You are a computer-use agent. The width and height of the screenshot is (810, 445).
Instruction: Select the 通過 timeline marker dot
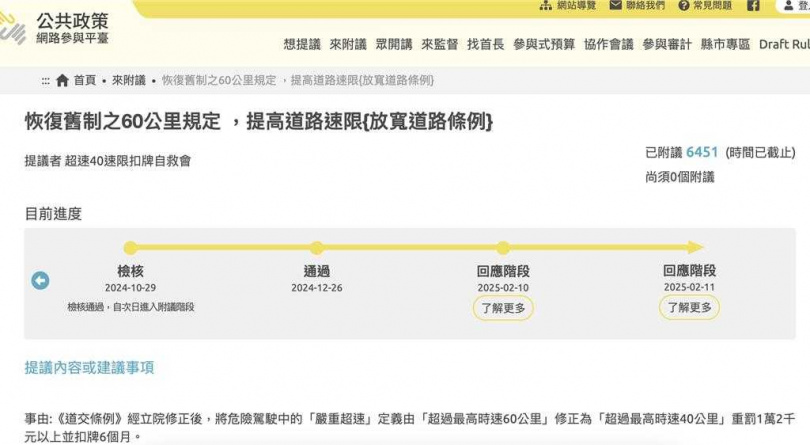(x=317, y=248)
